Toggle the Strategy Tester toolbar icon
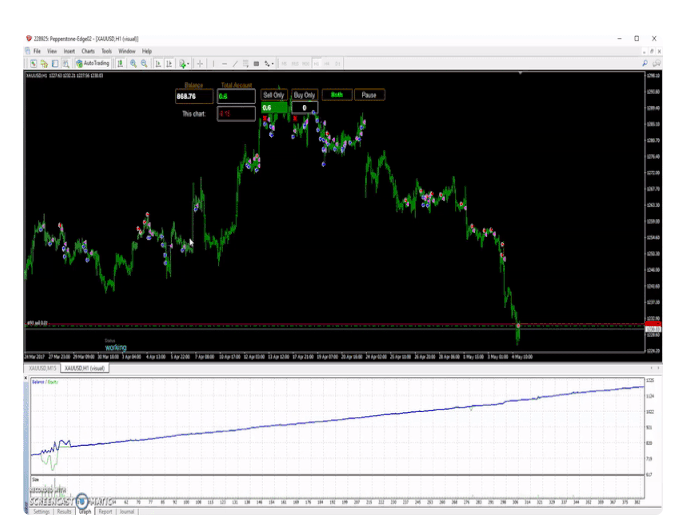This screenshot has height=530, width=679. click(66, 64)
